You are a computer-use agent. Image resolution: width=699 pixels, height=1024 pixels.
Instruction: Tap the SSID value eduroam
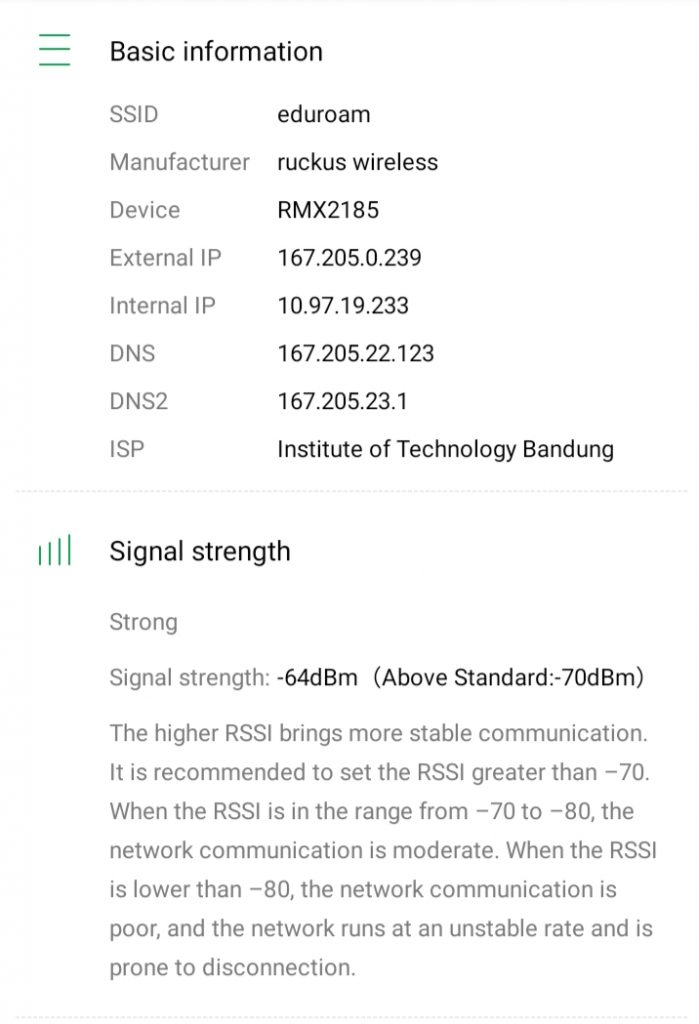click(324, 114)
